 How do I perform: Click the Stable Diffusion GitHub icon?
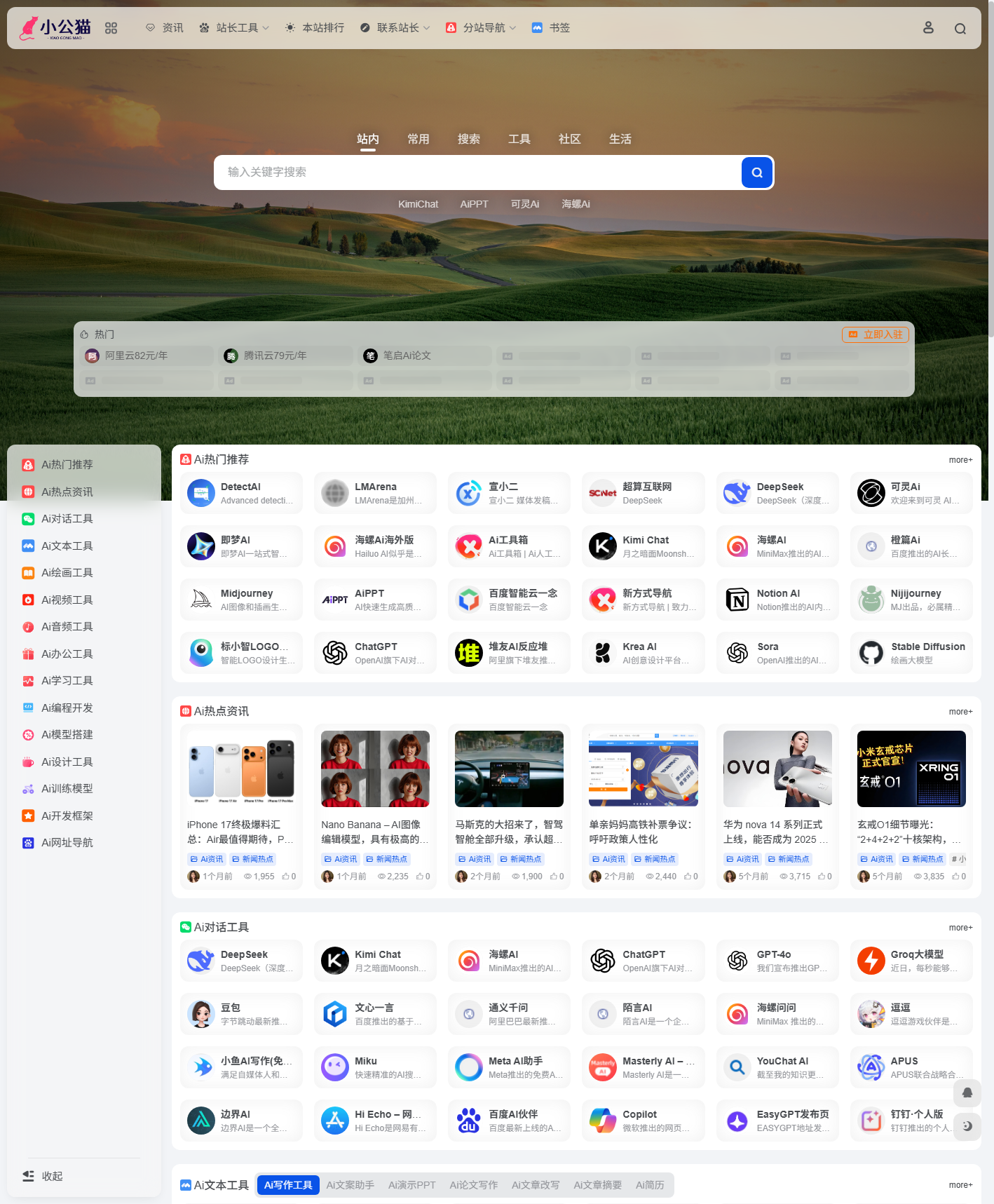click(x=871, y=653)
